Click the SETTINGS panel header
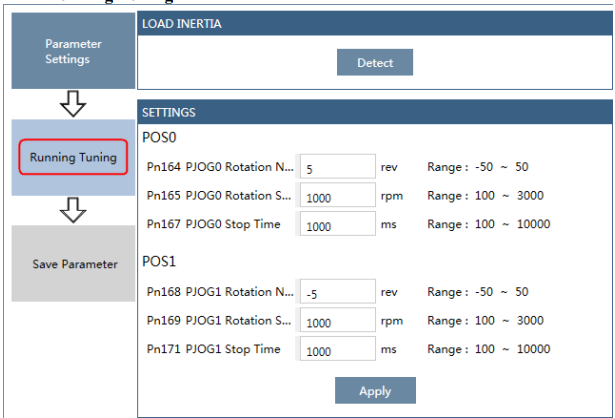This screenshot has width=615, height=418. (x=375, y=112)
